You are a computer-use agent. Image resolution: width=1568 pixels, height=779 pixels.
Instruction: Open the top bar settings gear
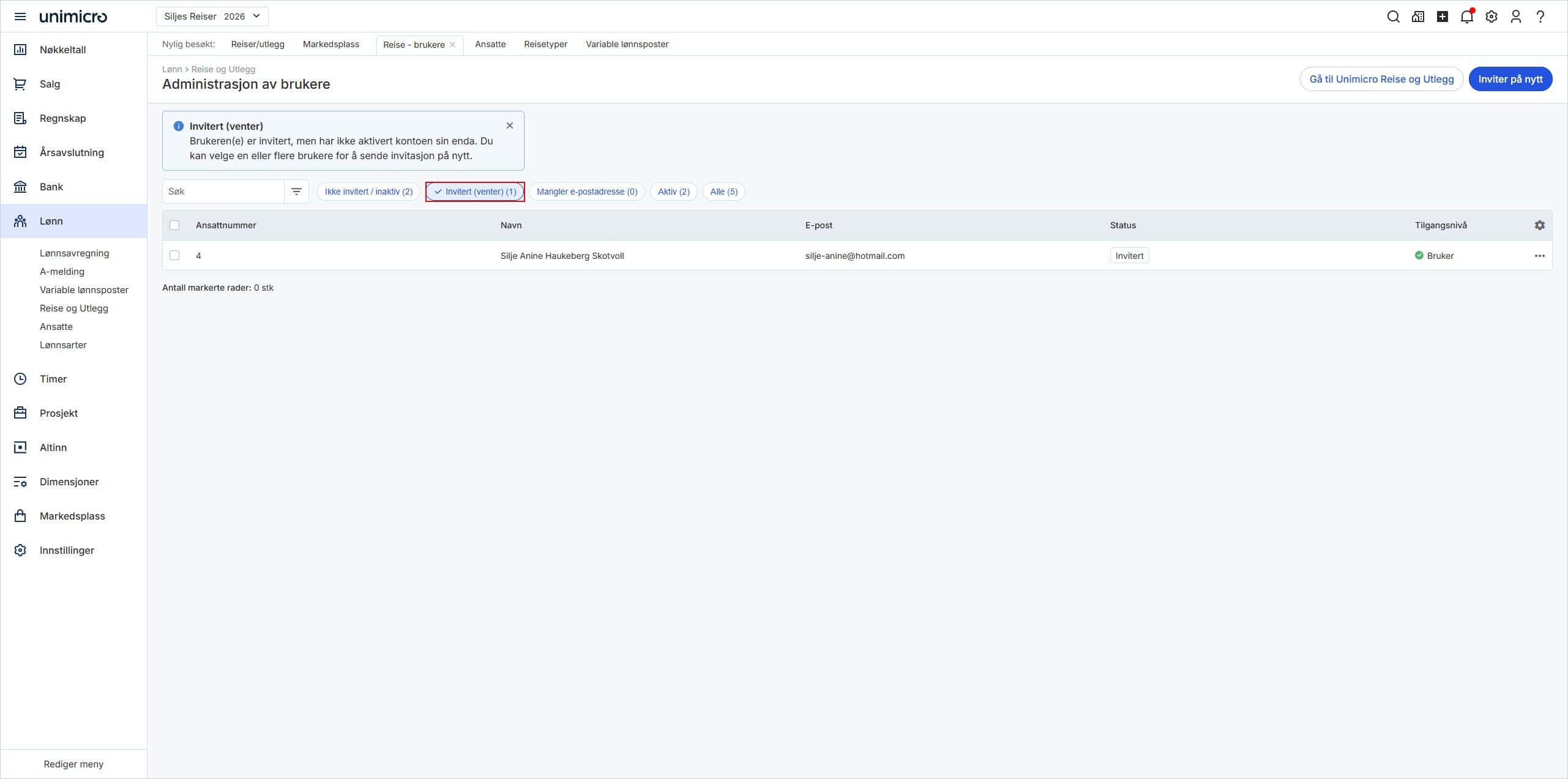click(x=1491, y=17)
